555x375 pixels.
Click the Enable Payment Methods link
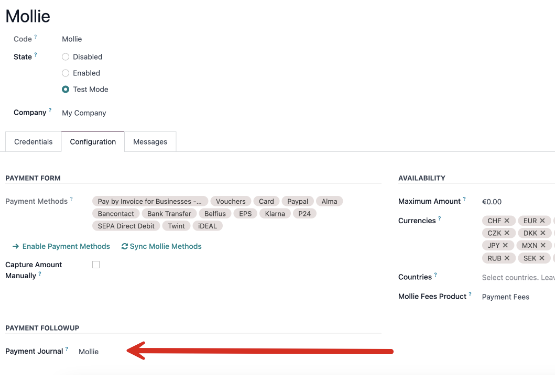(66, 246)
